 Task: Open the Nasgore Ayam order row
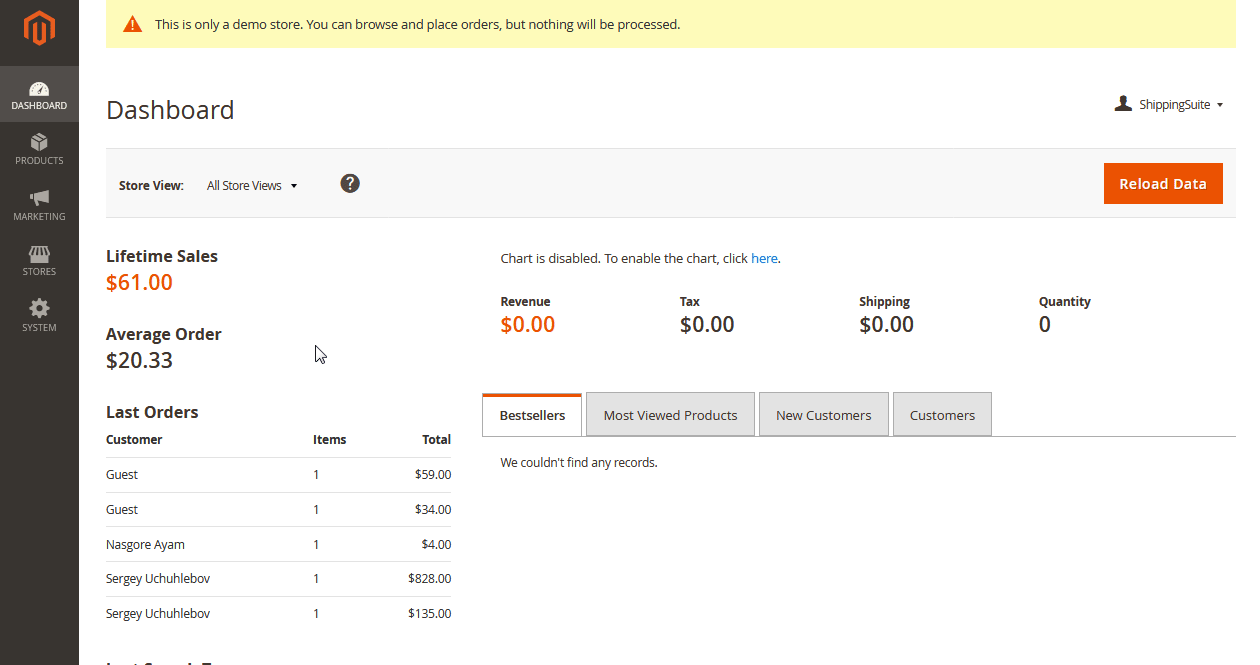(x=278, y=545)
